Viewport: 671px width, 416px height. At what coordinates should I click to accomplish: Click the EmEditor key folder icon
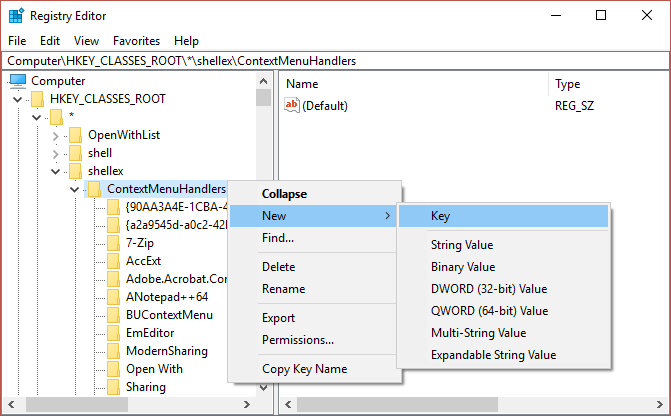pos(113,333)
